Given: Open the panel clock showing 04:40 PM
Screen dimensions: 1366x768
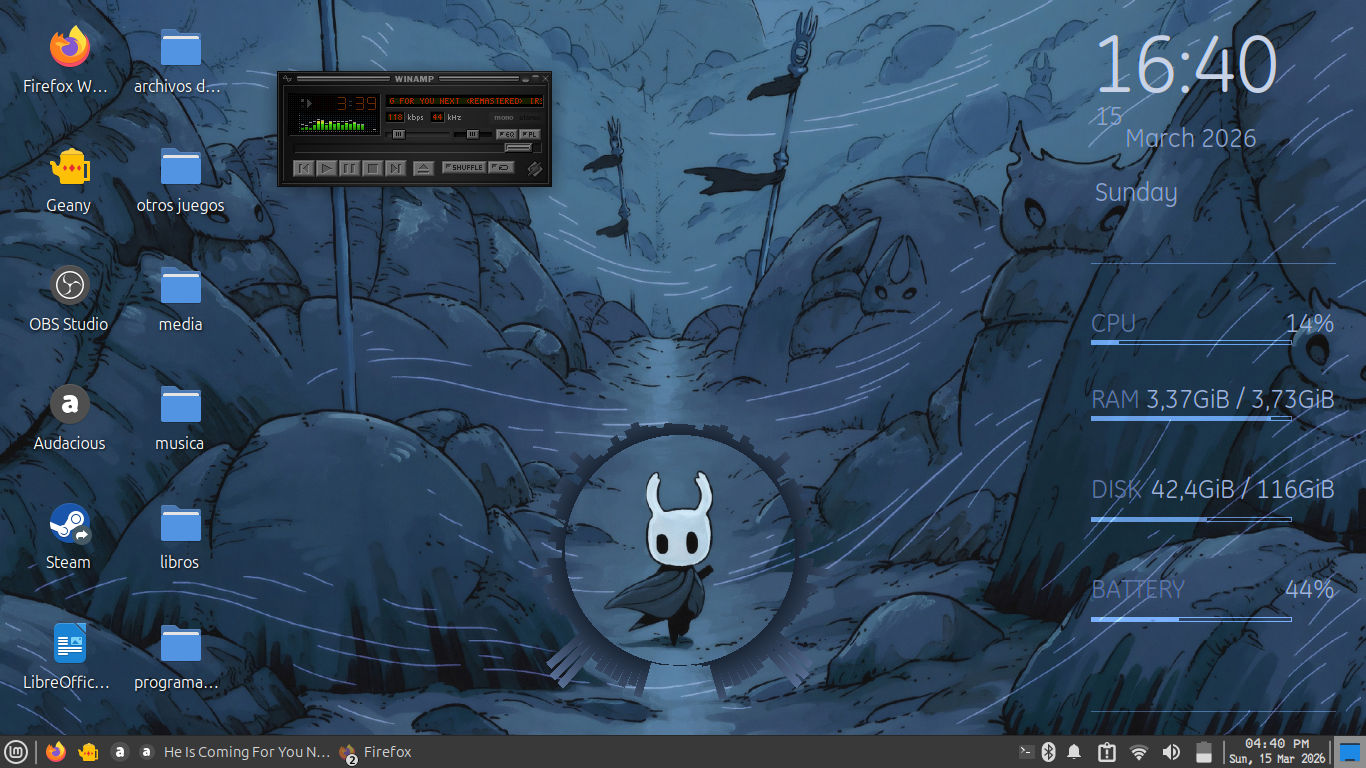Looking at the screenshot, I should pos(1277,751).
